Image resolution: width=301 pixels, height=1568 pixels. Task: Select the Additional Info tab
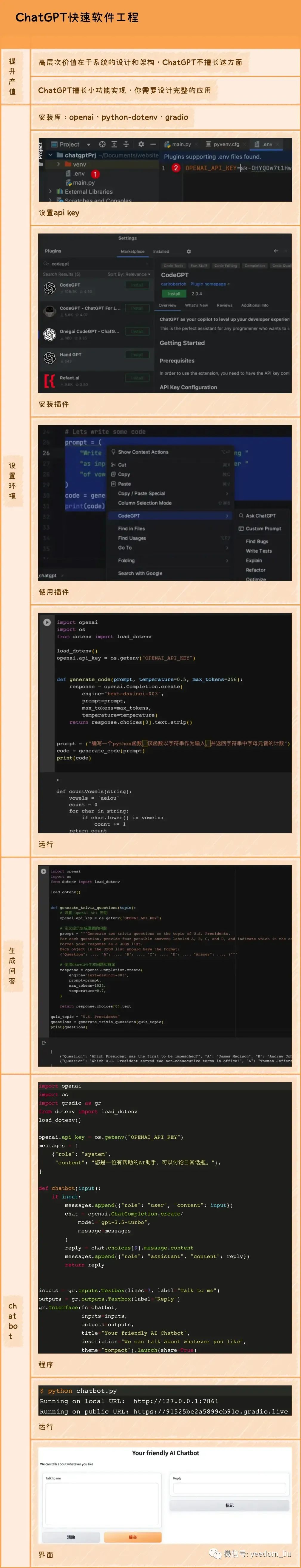pos(255,305)
